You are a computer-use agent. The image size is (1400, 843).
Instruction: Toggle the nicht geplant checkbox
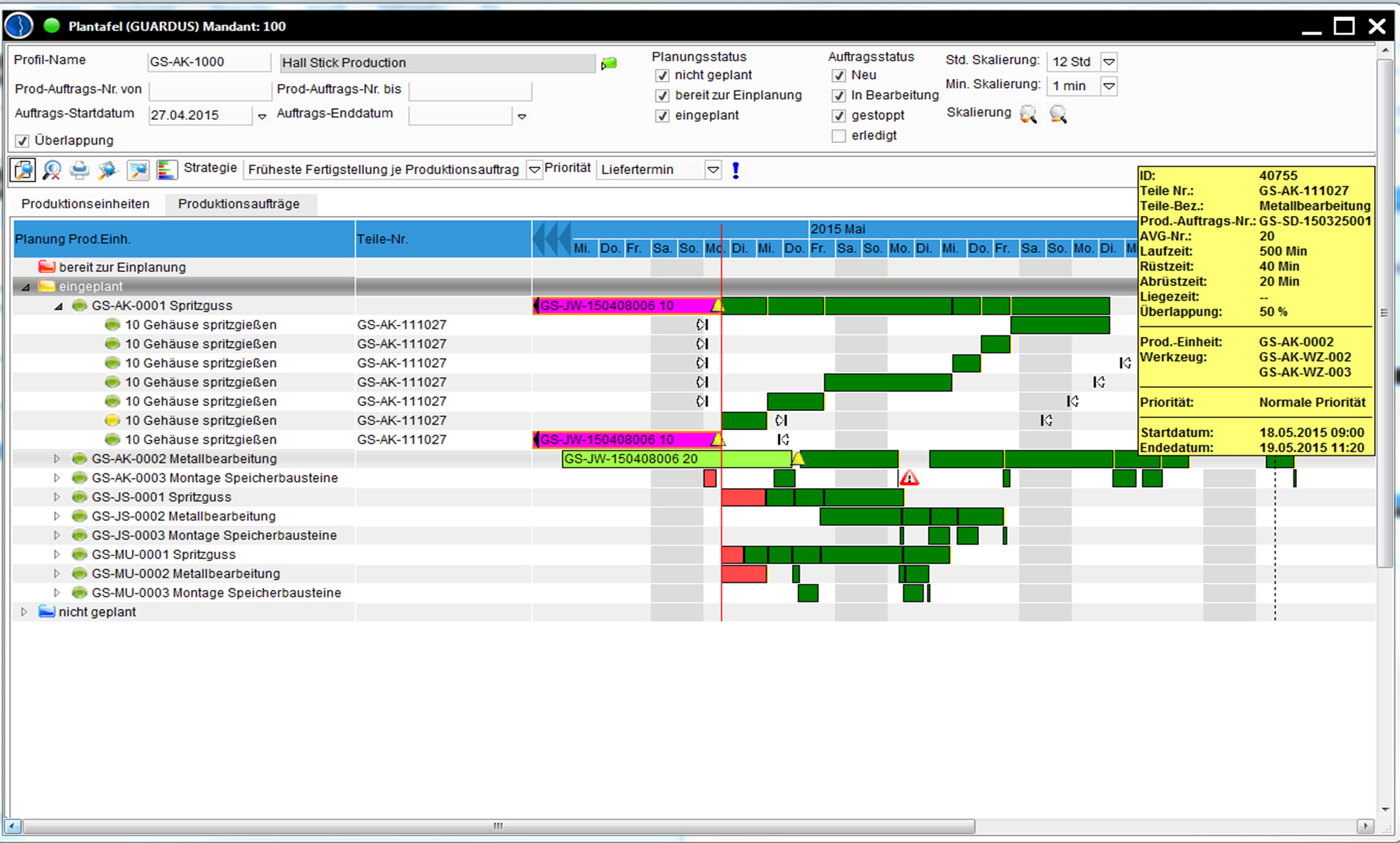point(662,76)
